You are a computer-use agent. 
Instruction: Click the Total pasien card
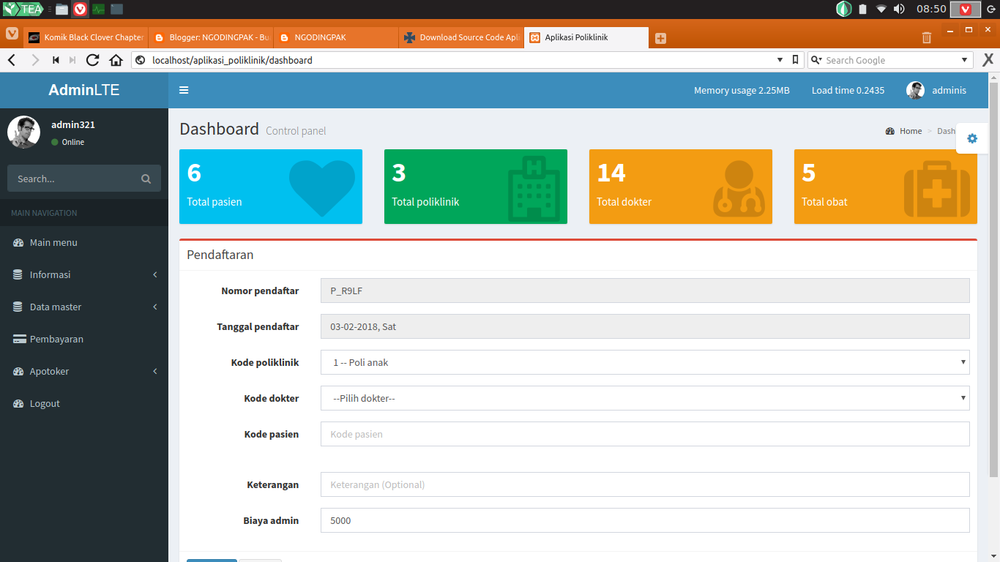(x=270, y=186)
